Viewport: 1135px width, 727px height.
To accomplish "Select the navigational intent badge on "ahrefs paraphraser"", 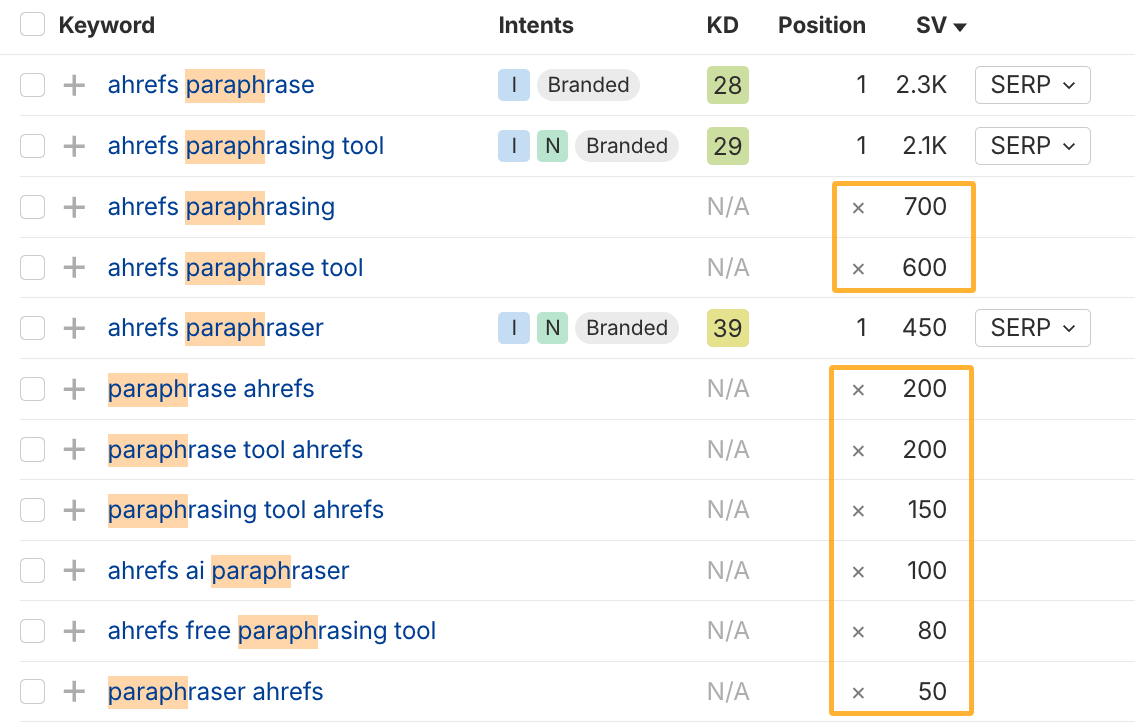I will pos(552,327).
